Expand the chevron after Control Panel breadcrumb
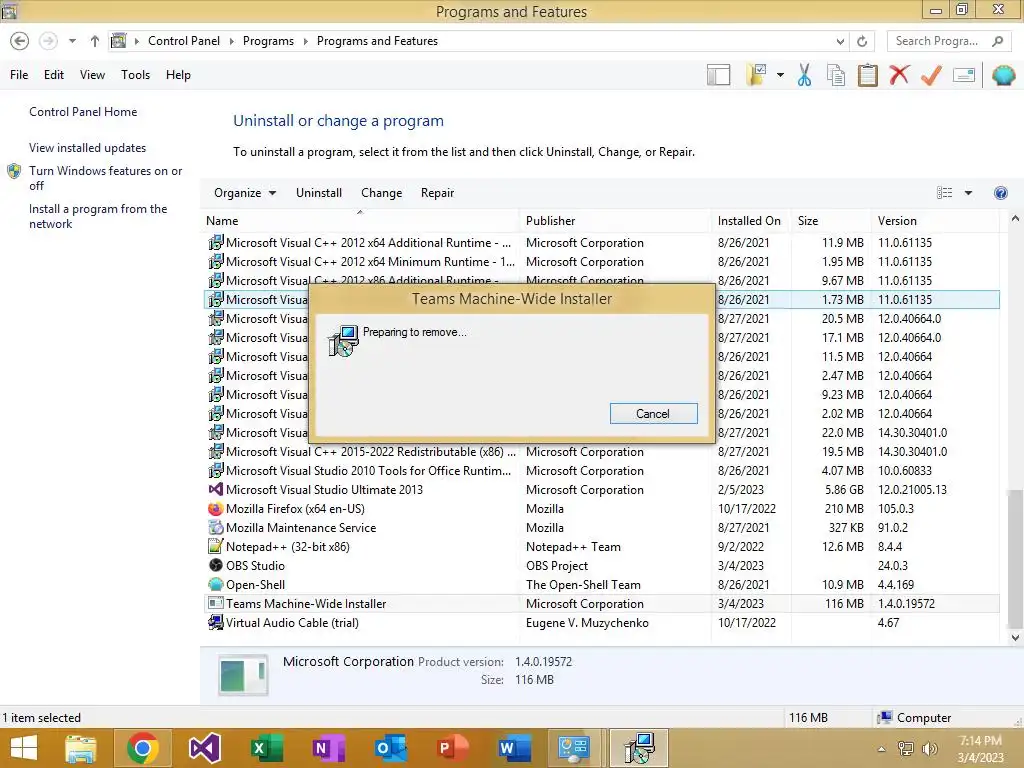The image size is (1024, 768). point(231,41)
